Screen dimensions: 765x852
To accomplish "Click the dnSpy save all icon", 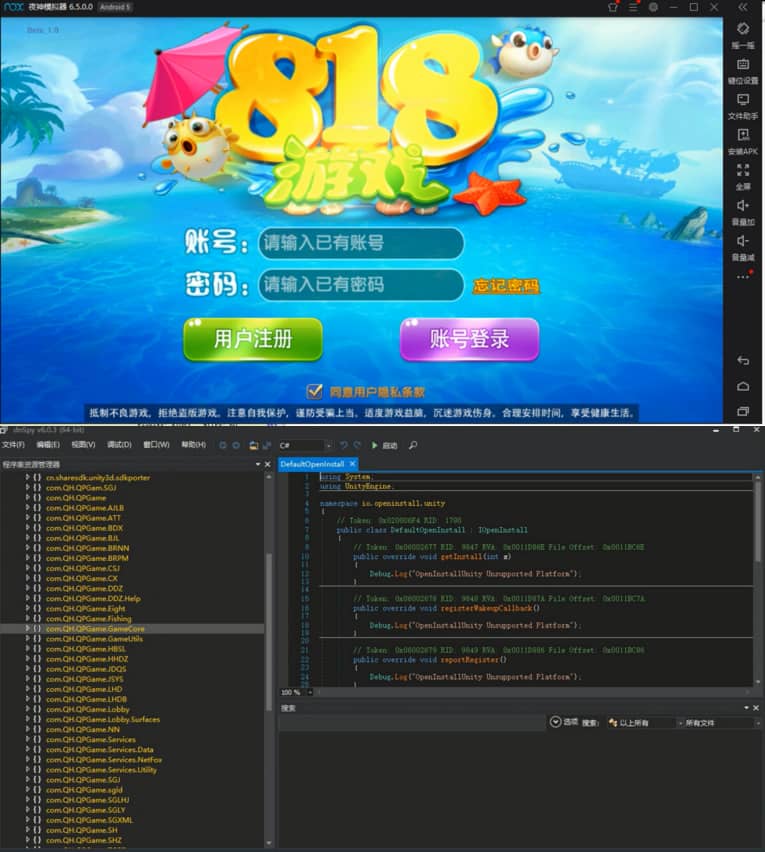I will 267,445.
